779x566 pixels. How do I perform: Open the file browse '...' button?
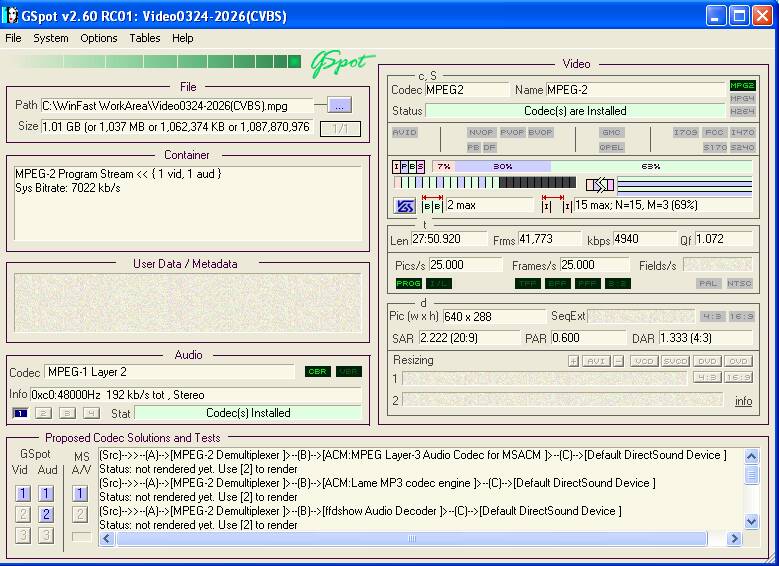tap(339, 105)
